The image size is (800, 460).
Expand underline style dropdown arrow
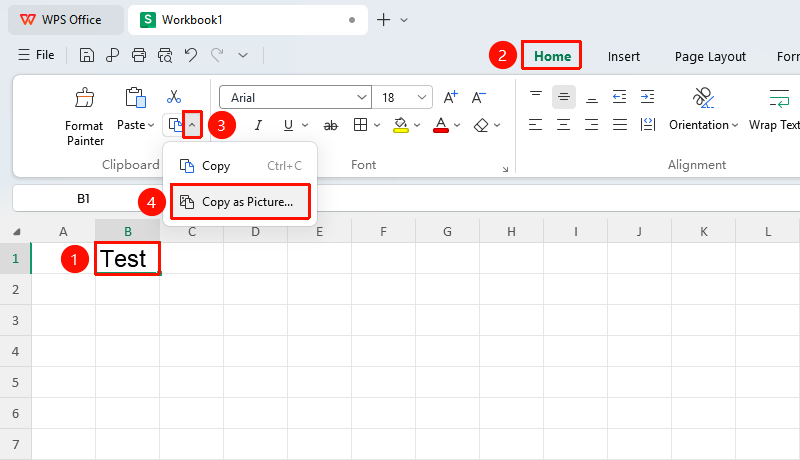pyautogui.click(x=305, y=125)
